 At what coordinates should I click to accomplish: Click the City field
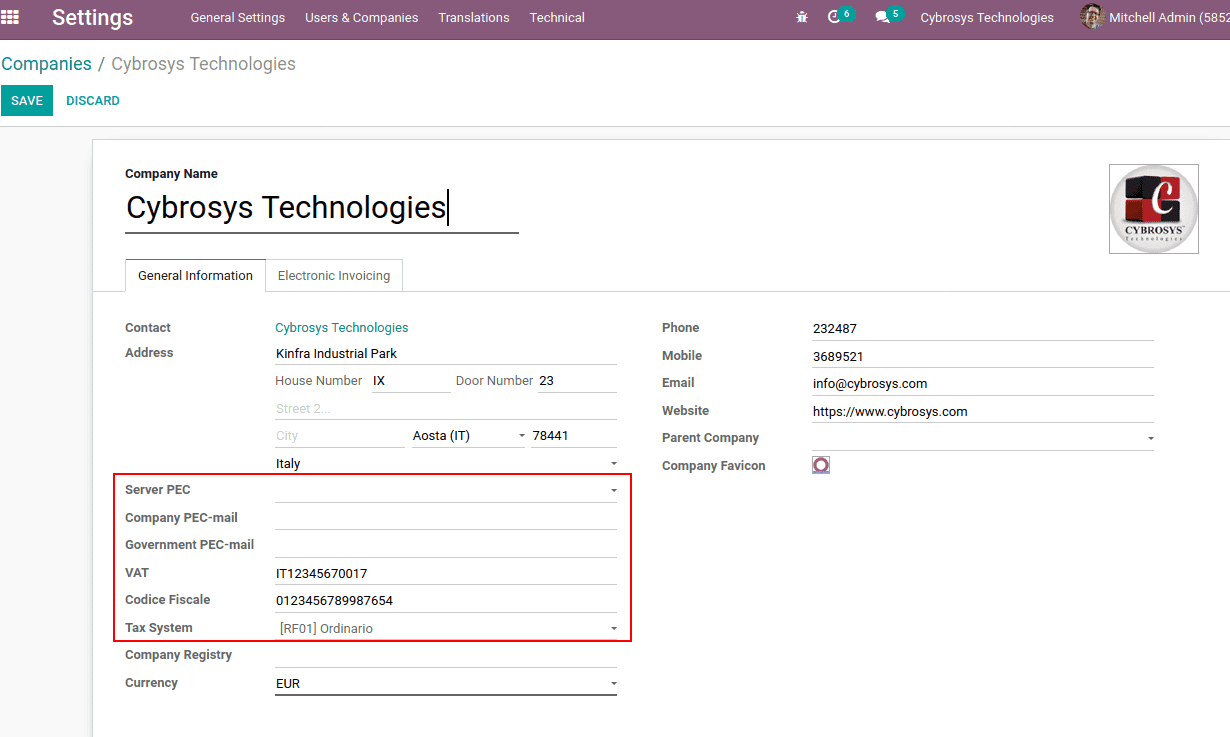coord(340,436)
